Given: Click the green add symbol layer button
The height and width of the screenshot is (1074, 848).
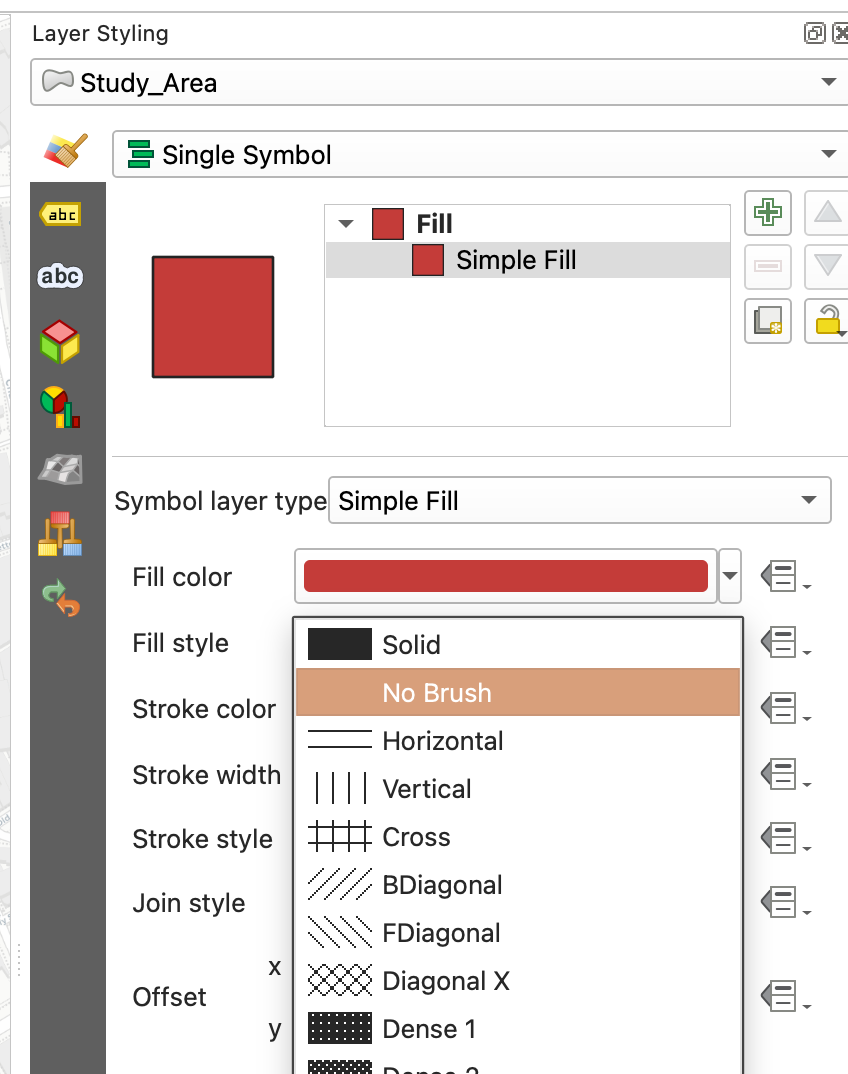Looking at the screenshot, I should [768, 213].
